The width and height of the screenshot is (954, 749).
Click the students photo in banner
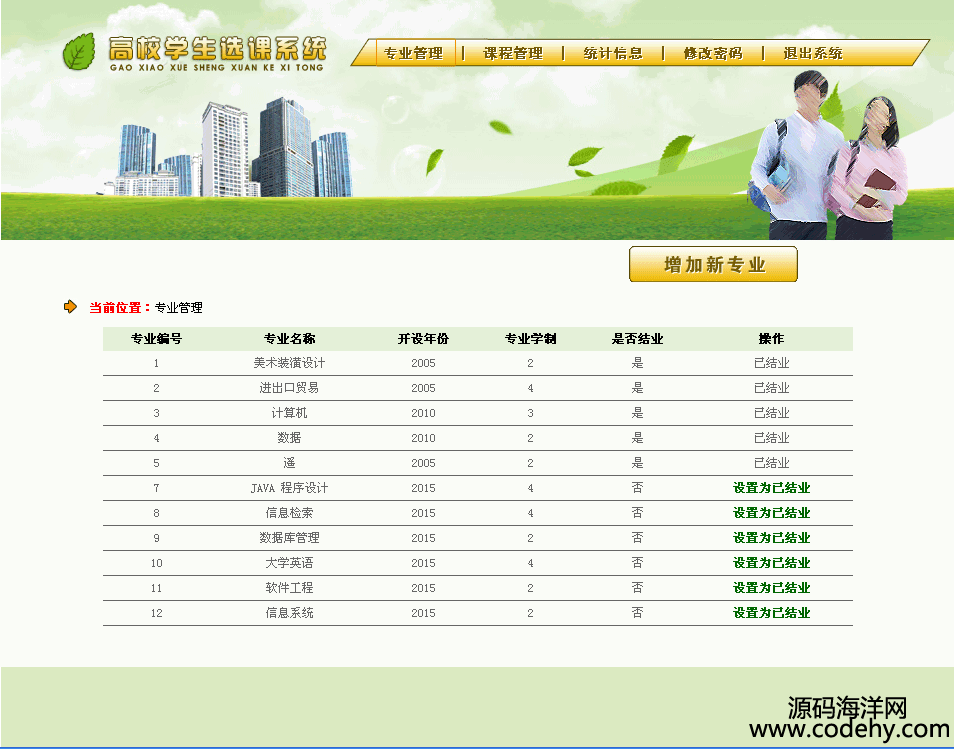[827, 156]
